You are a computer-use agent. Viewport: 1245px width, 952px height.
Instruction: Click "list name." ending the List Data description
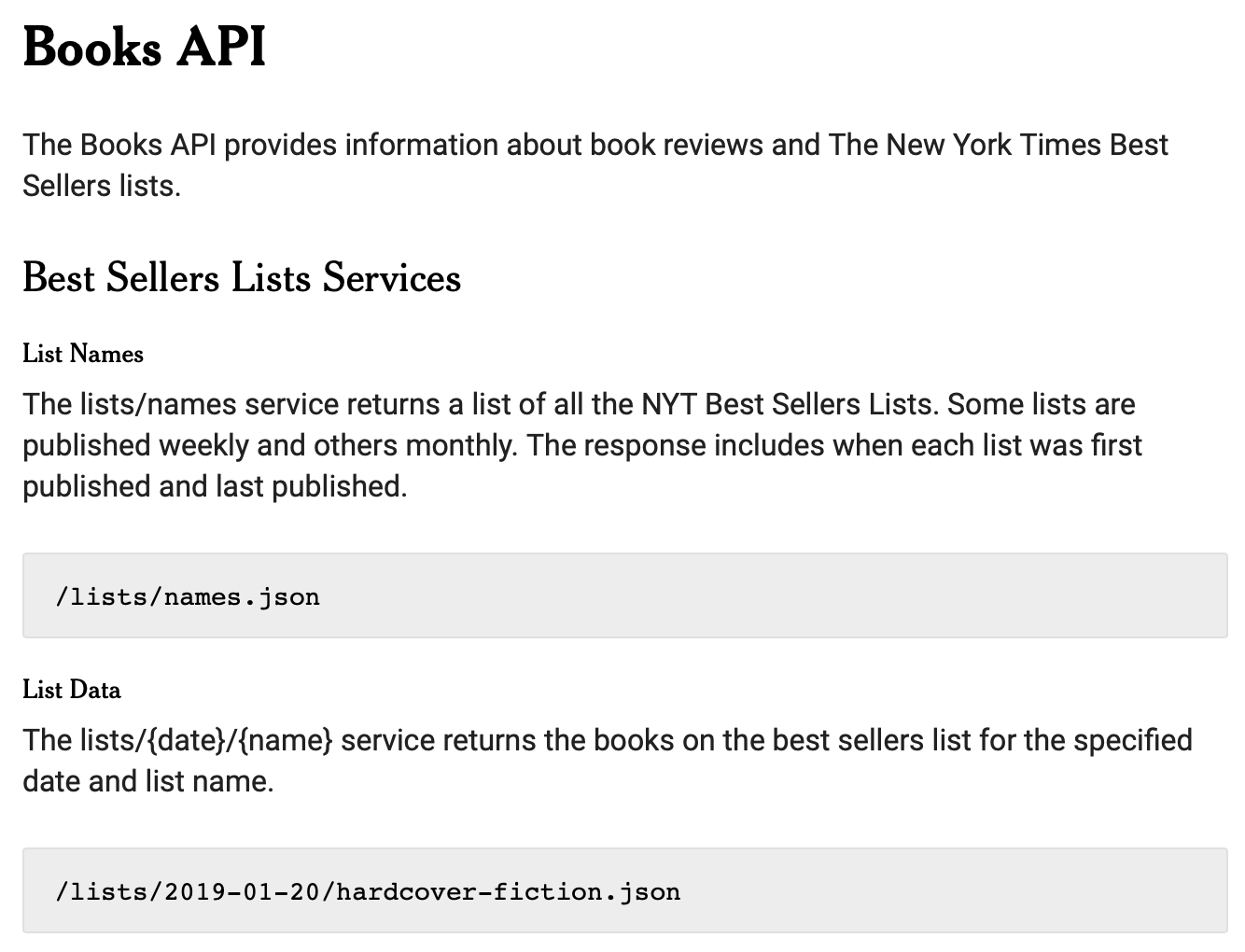click(x=211, y=781)
